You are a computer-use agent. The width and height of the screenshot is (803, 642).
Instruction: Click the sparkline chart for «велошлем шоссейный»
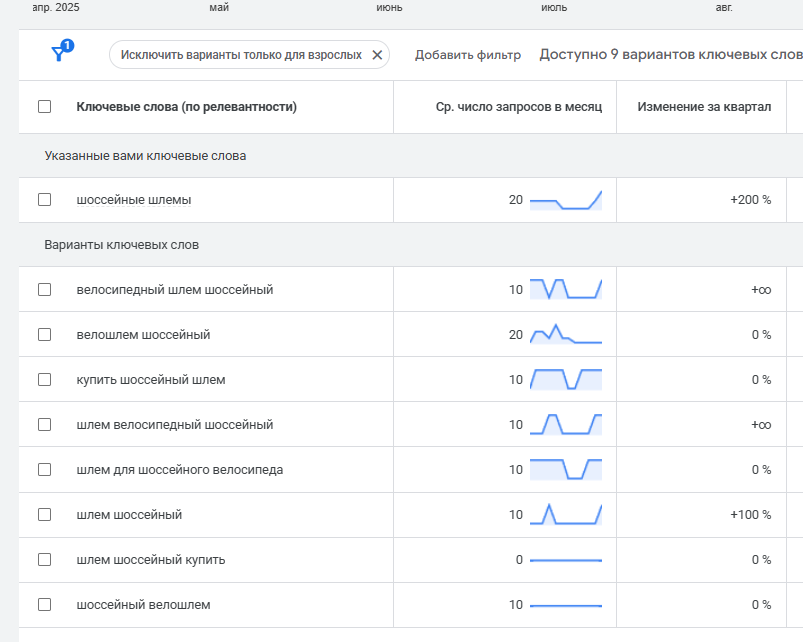pyautogui.click(x=565, y=335)
